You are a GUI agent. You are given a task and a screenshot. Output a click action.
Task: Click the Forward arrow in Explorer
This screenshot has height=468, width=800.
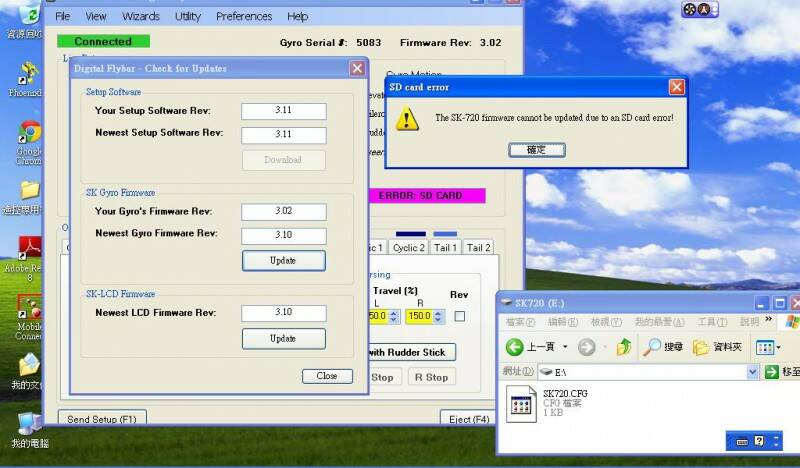[587, 347]
